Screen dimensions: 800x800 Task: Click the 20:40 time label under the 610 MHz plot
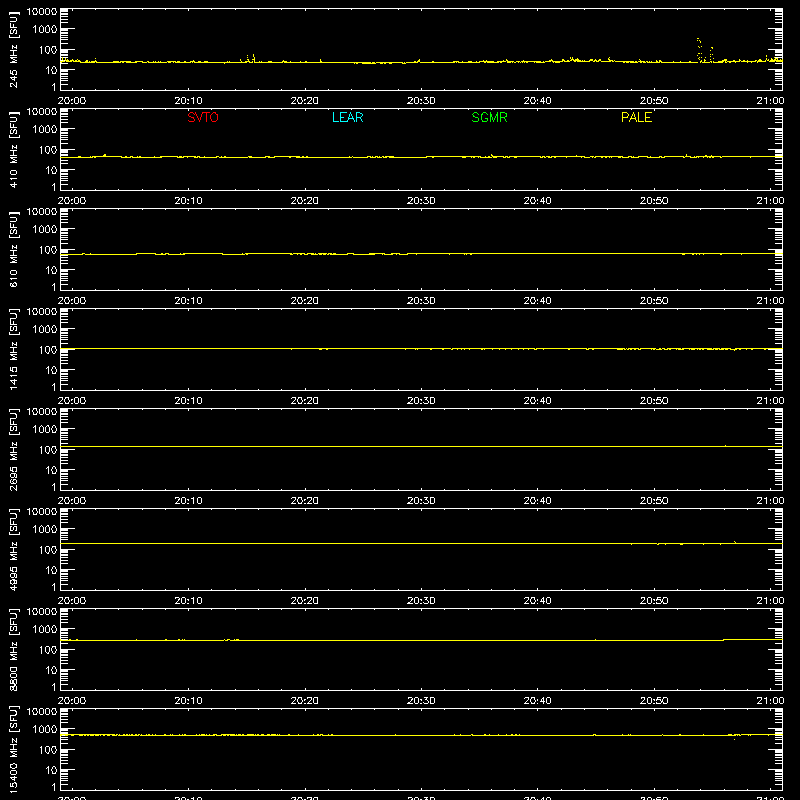[537, 301]
